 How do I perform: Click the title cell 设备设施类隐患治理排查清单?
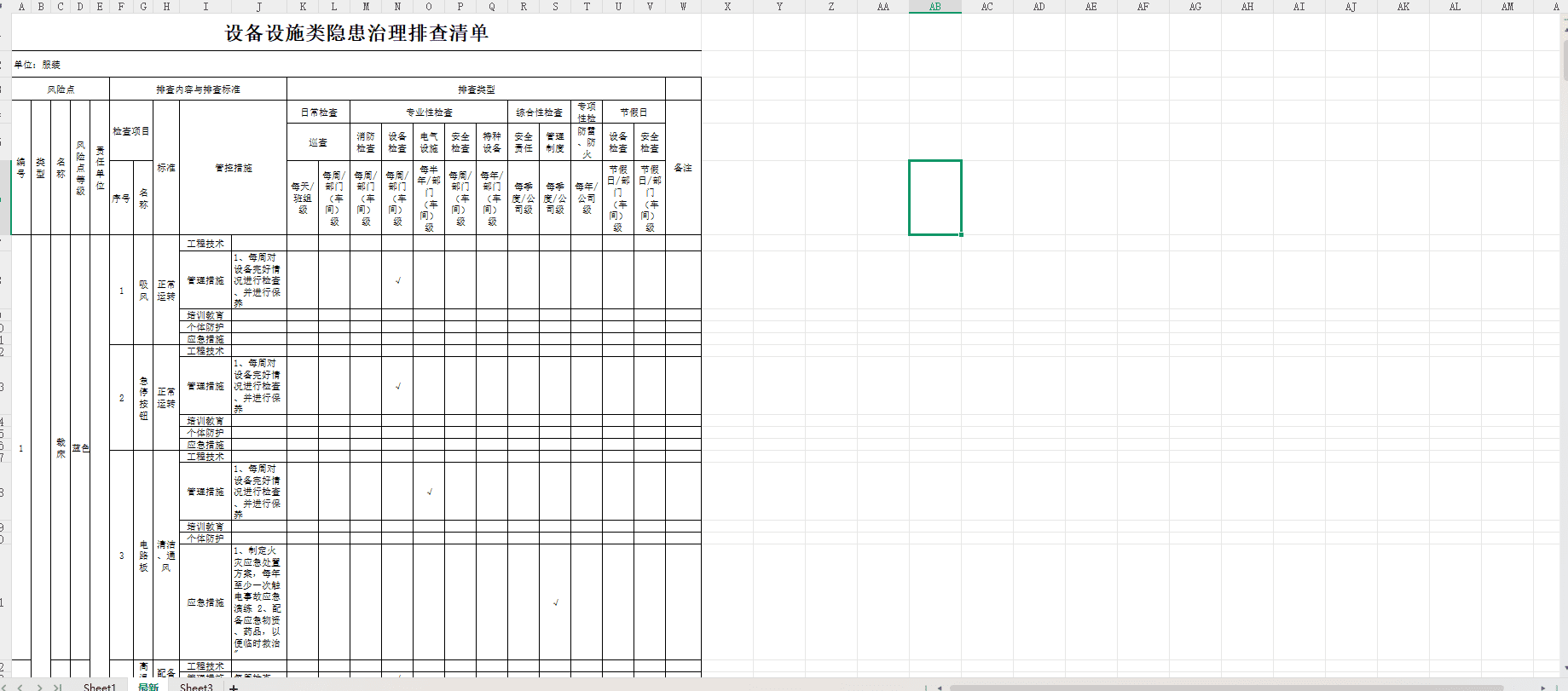[356, 33]
